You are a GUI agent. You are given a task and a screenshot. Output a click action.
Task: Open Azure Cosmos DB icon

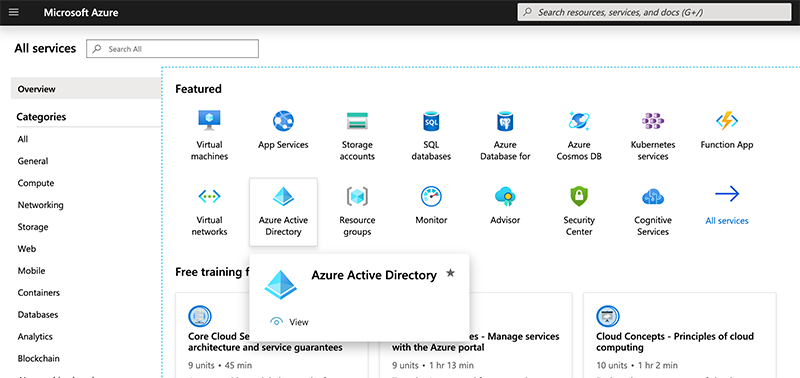(x=579, y=121)
